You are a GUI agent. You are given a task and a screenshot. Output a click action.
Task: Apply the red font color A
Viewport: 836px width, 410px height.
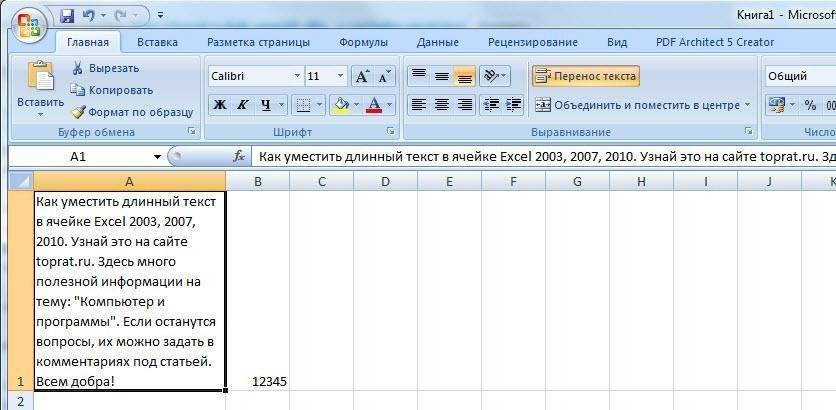pyautogui.click(x=374, y=105)
